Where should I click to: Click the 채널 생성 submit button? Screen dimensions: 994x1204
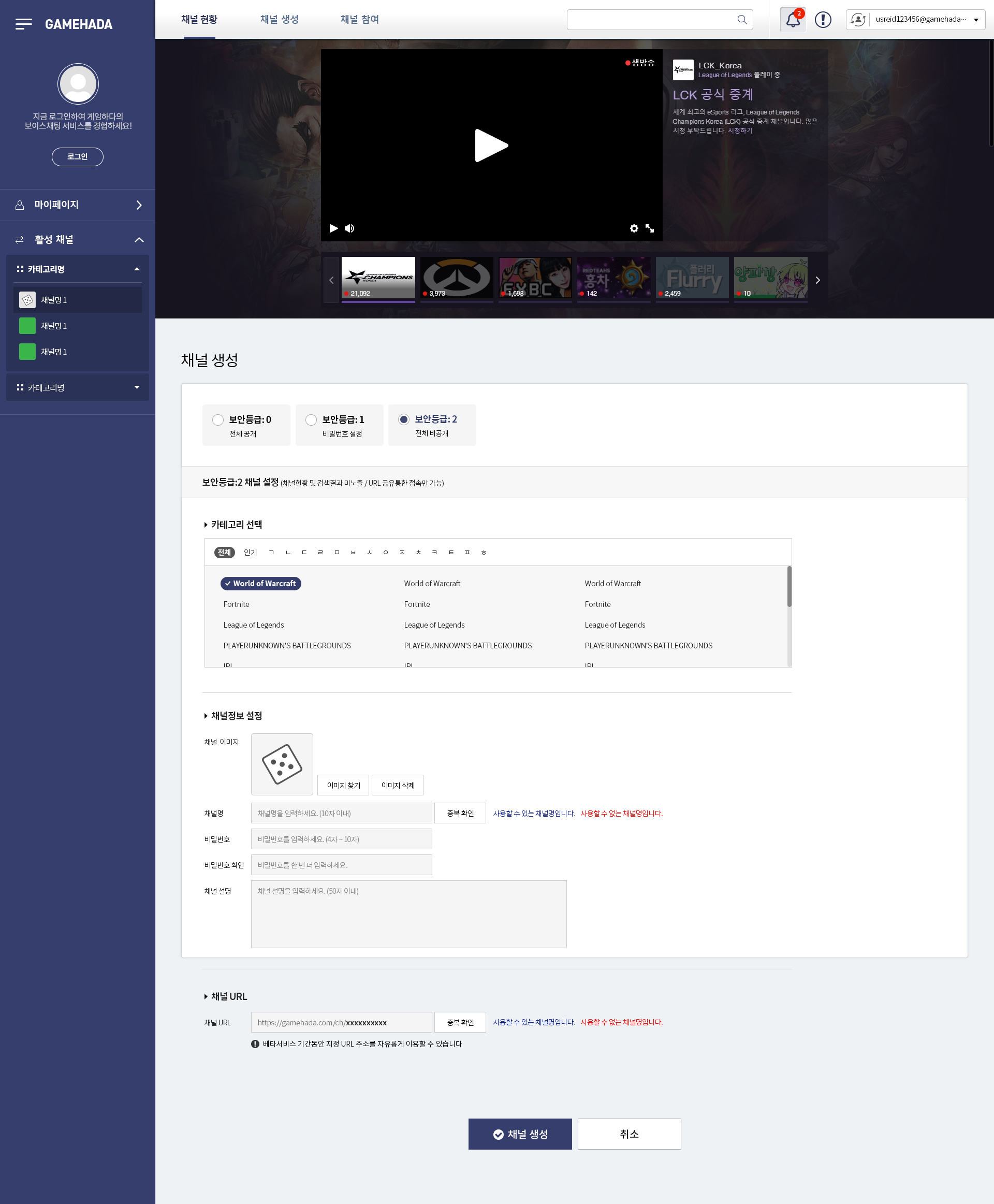pos(520,1134)
